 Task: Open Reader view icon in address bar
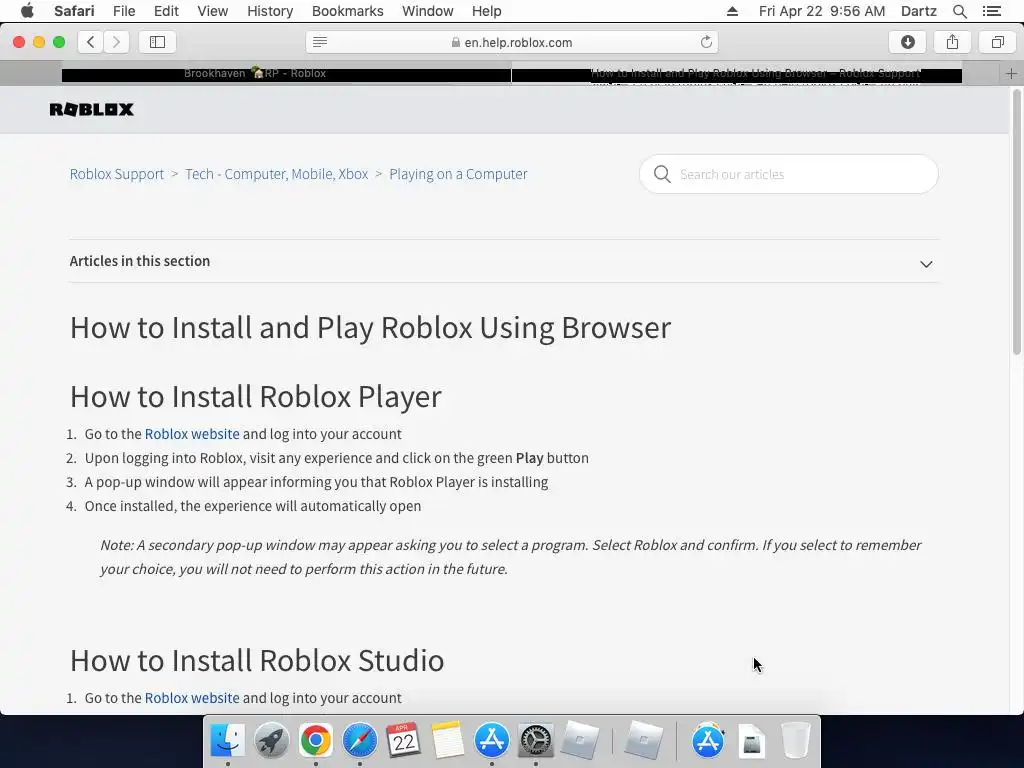tap(319, 42)
